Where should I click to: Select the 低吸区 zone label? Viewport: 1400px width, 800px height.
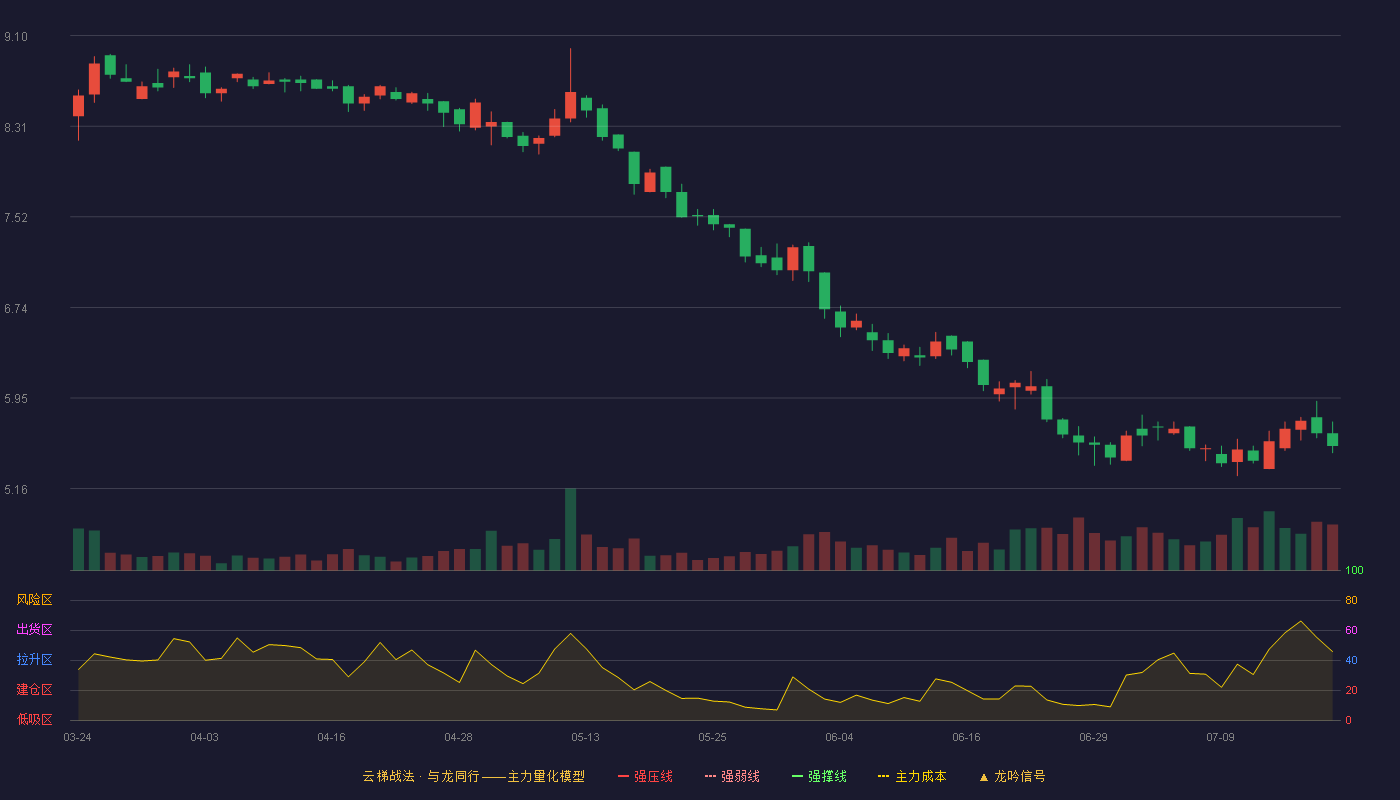pyautogui.click(x=34, y=720)
